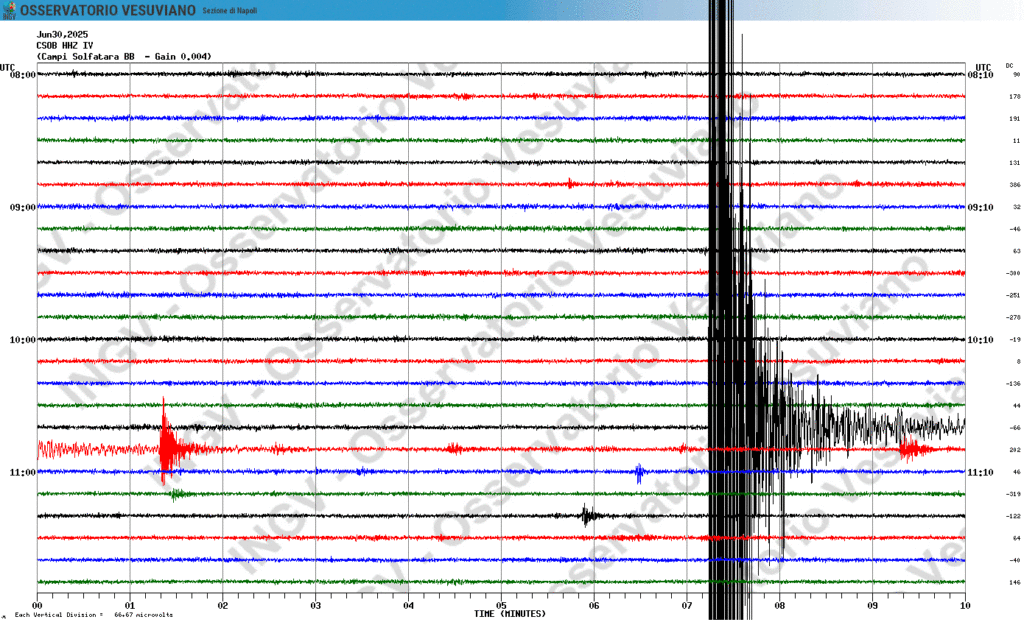Click the OSSERVATORIO VESUVIANO title
Screen dimensions: 1024x625
pos(108,10)
